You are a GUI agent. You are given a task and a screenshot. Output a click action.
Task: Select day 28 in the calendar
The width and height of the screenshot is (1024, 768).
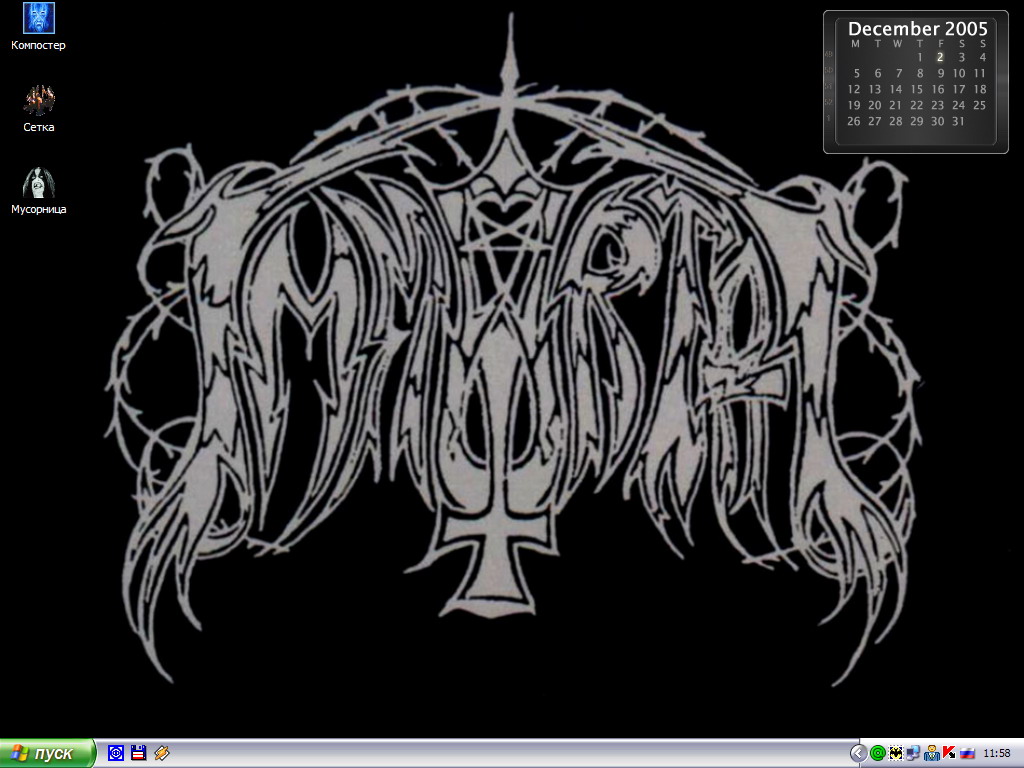[x=896, y=121]
